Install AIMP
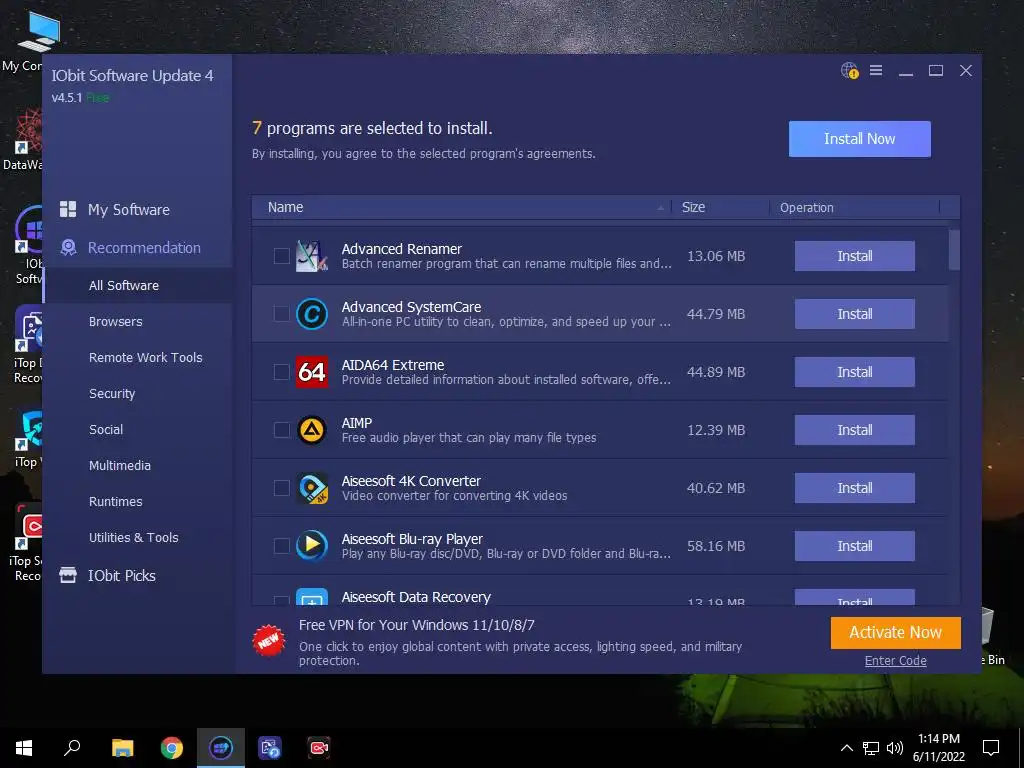Screen dimensions: 1024x768 (x=854, y=430)
